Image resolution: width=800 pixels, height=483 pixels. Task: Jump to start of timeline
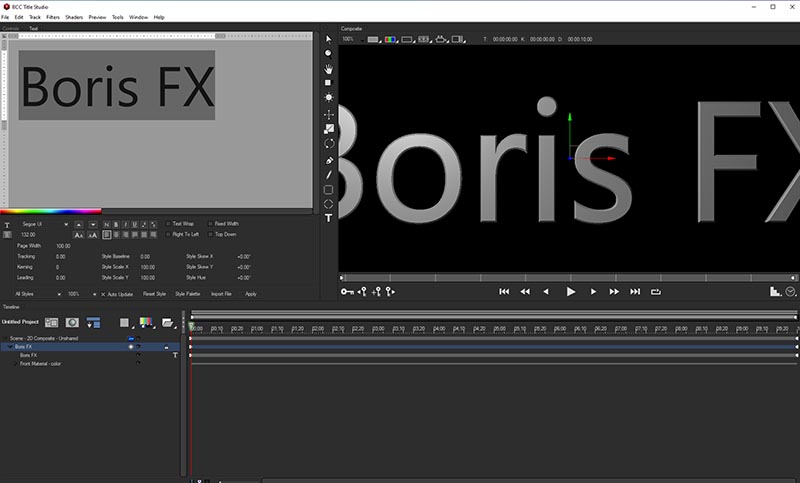[504, 292]
